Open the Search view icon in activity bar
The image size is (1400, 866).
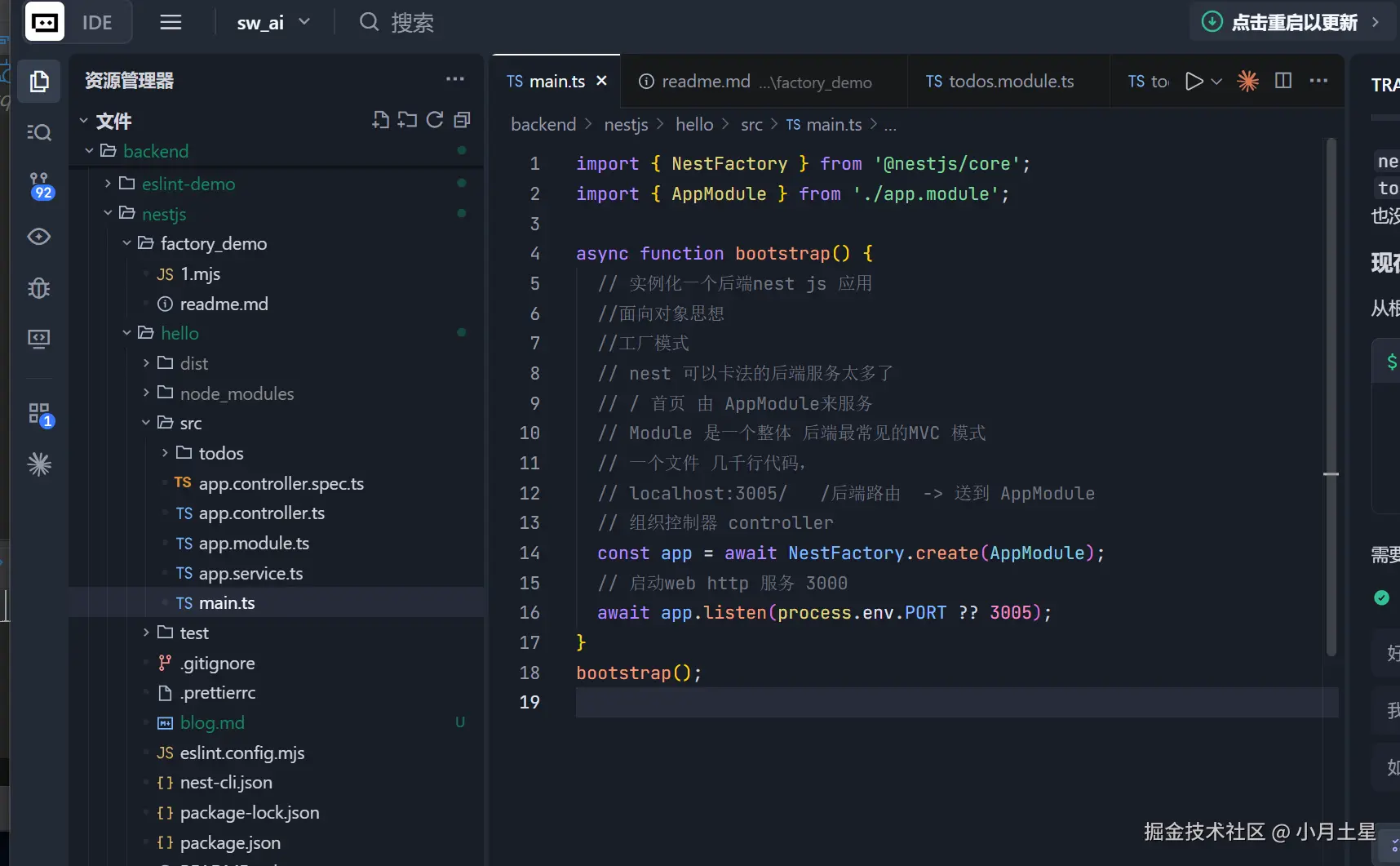coord(39,132)
